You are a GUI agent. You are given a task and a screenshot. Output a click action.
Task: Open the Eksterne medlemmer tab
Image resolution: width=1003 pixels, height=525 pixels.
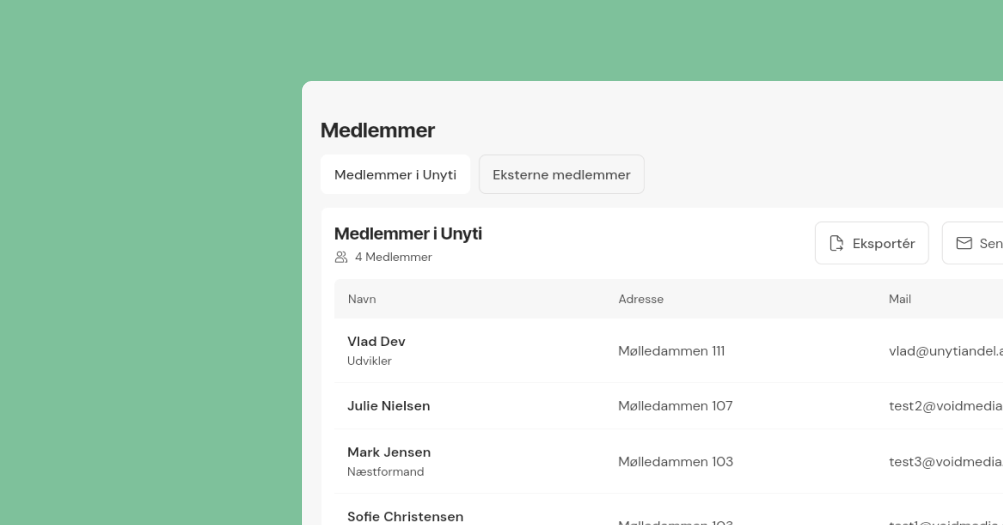561,175
